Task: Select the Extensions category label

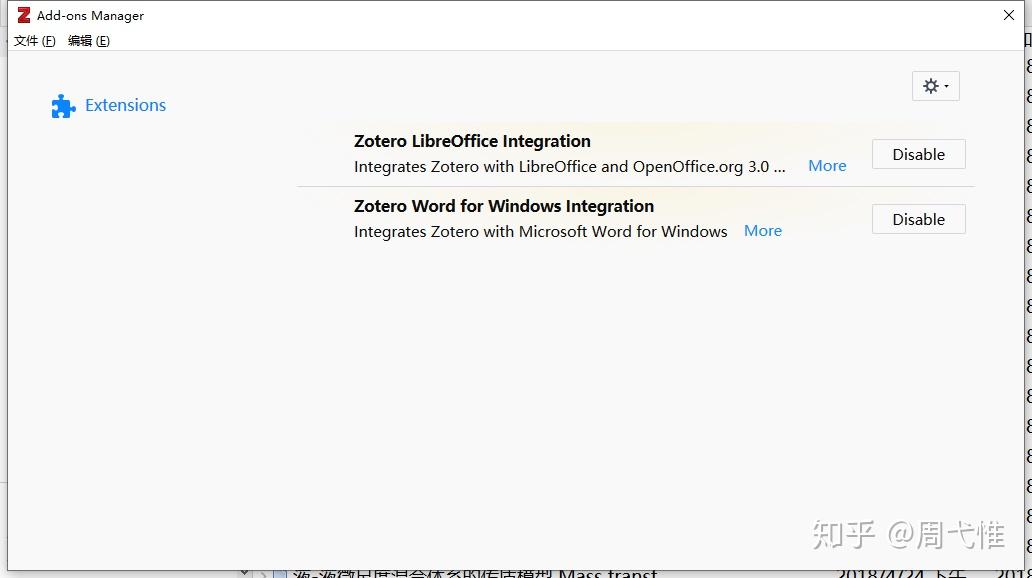Action: [125, 105]
